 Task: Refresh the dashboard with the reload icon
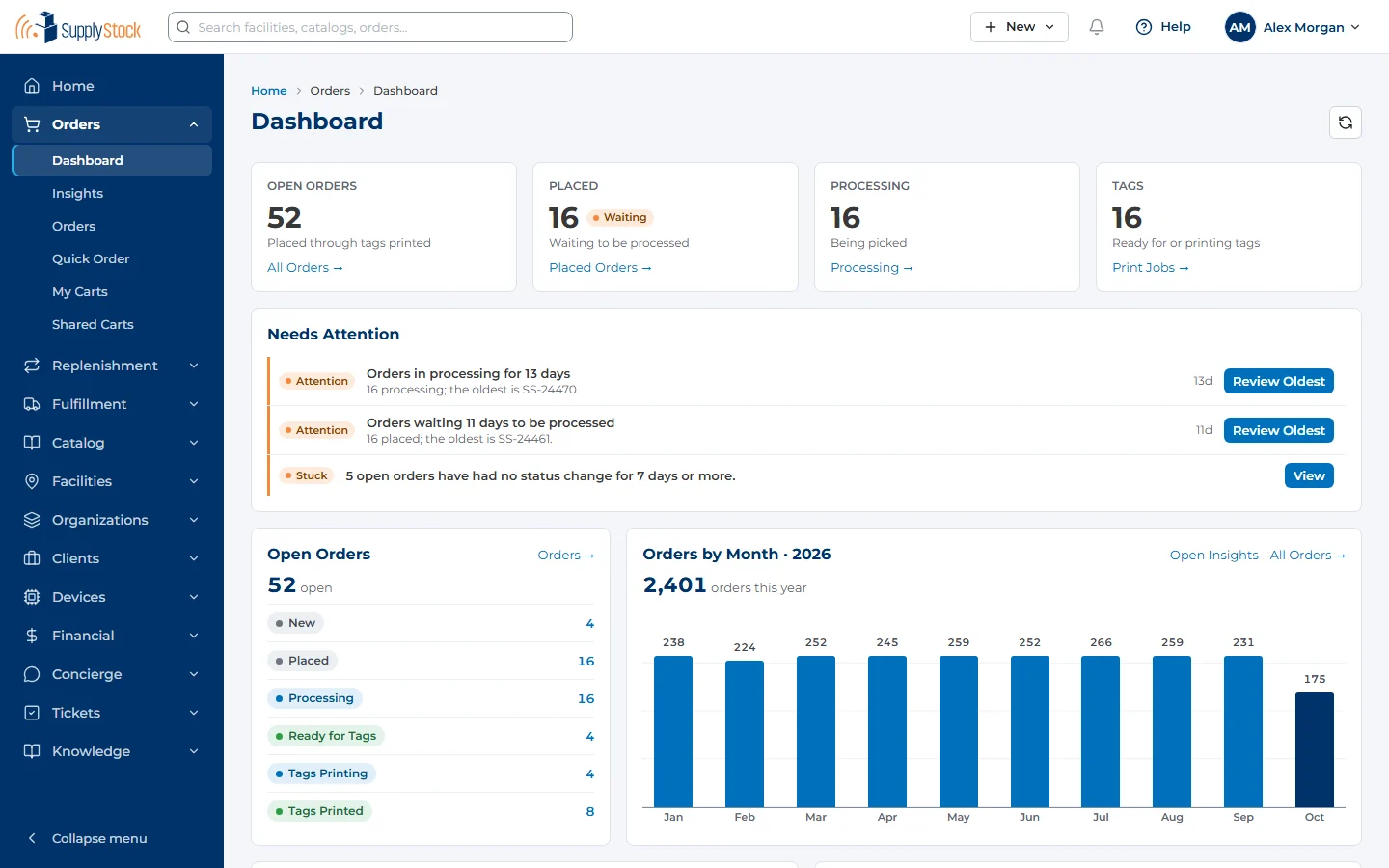(x=1346, y=122)
